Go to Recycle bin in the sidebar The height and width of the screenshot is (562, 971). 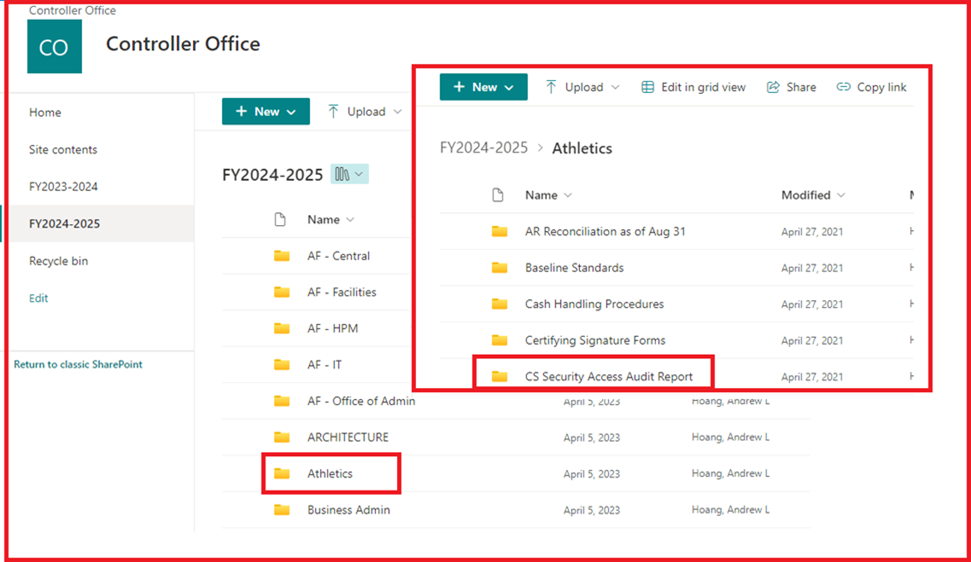[59, 261]
